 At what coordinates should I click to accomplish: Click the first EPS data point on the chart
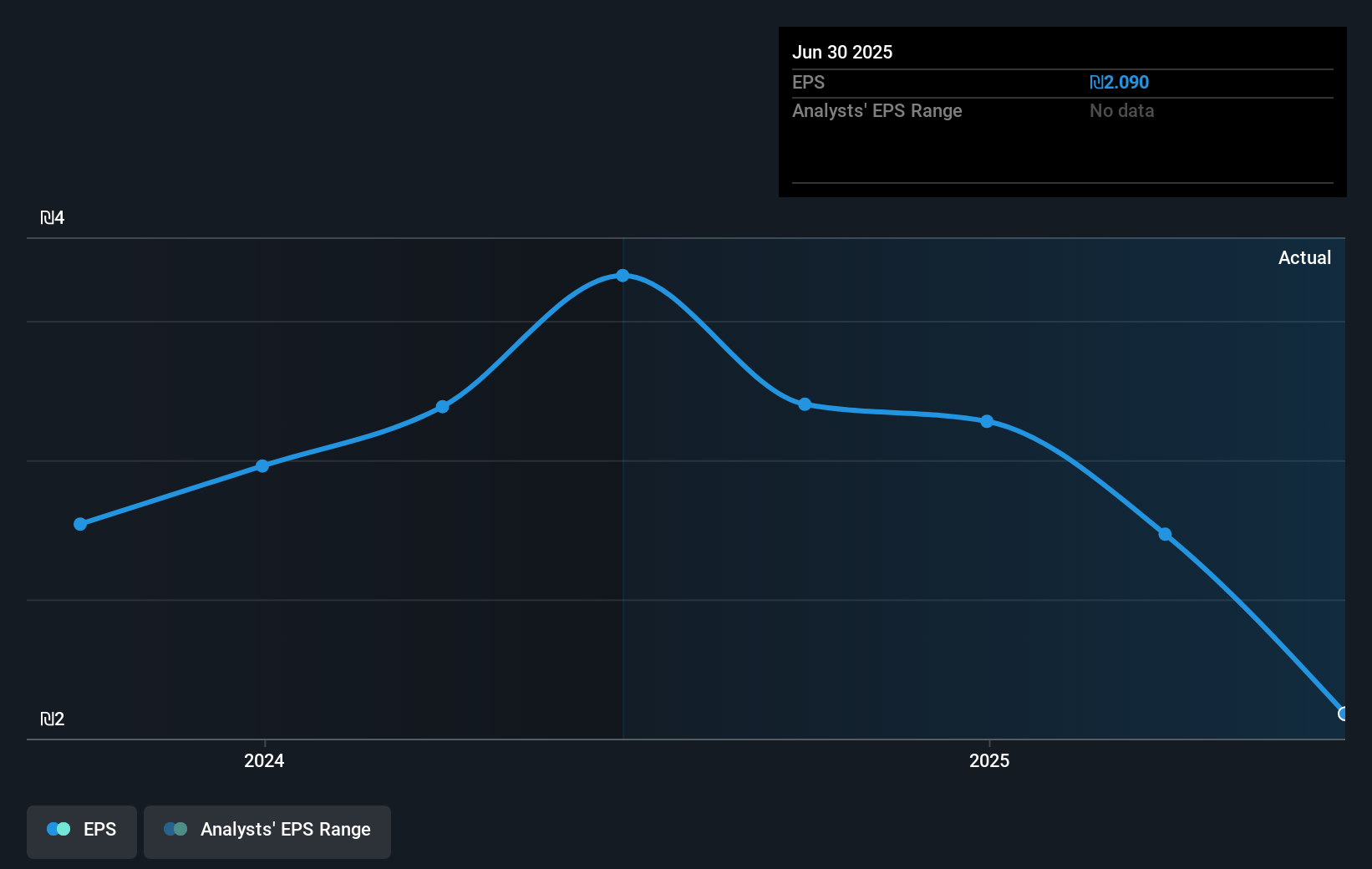coord(79,524)
